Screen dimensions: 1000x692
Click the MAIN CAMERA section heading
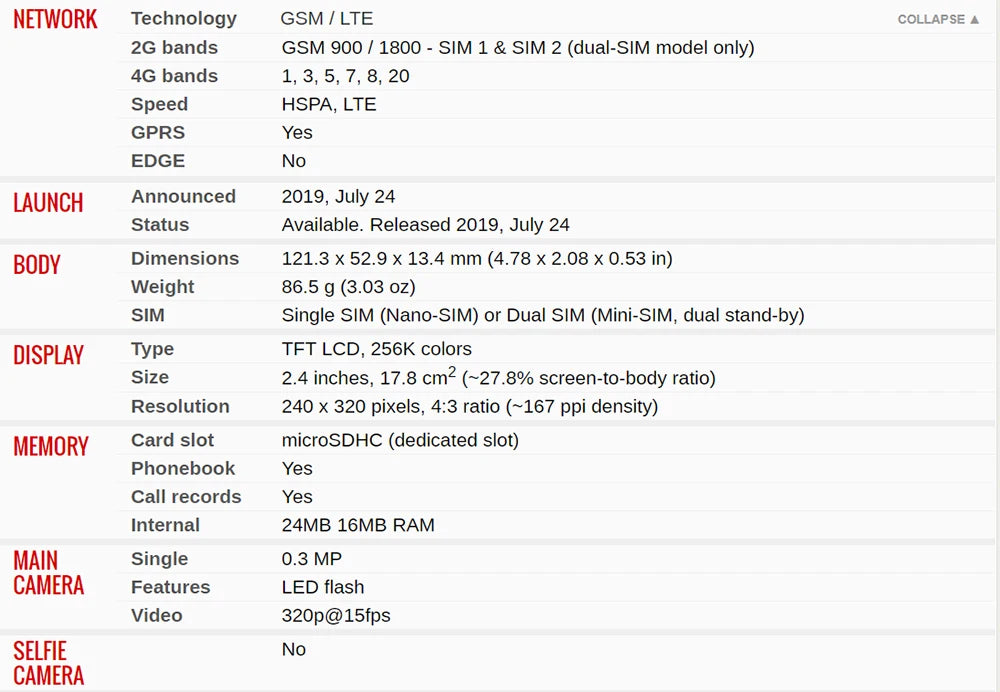tap(49, 573)
